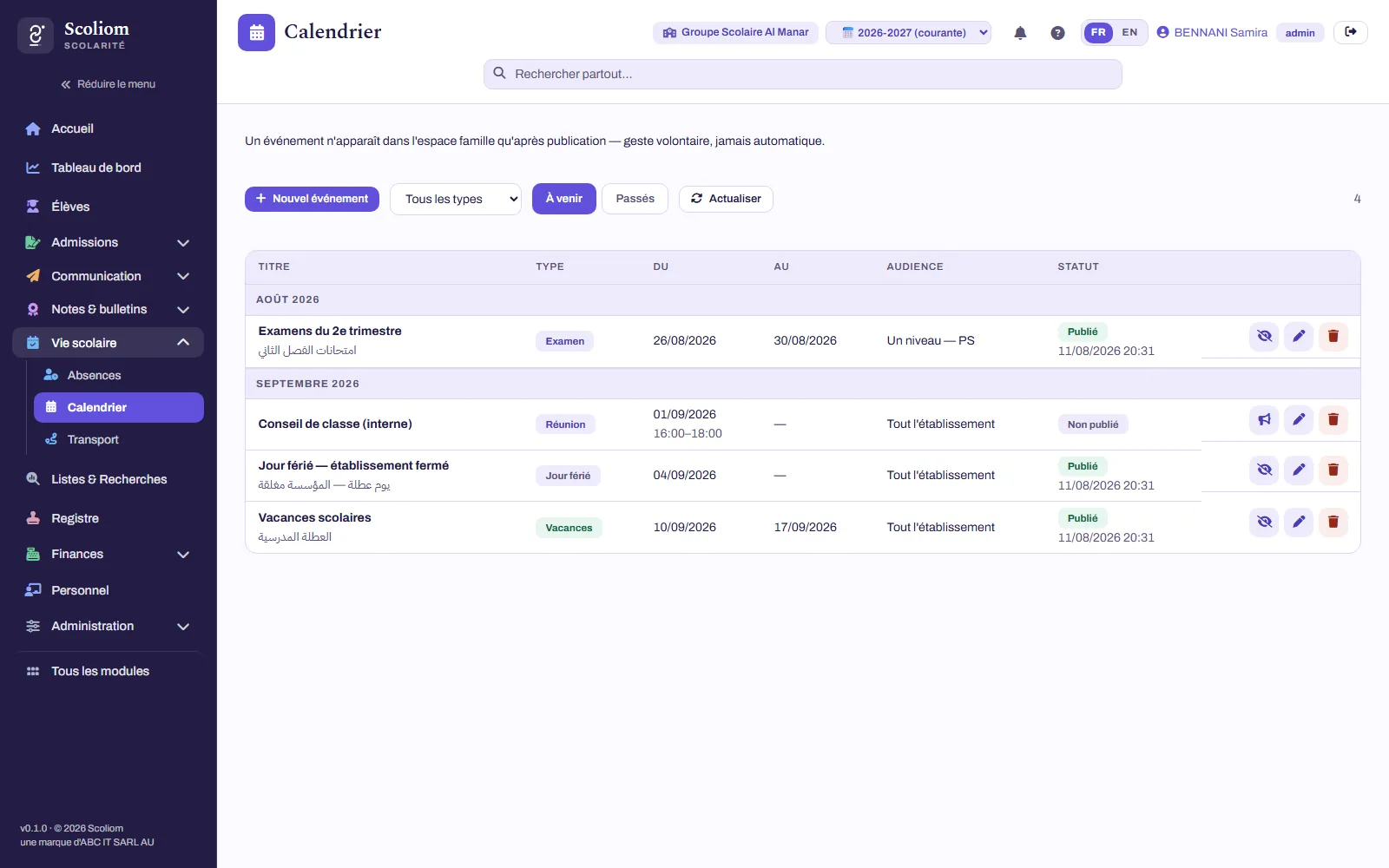Viewport: 1389px width, 868px height.
Task: Click the notifications bell icon
Action: [x=1020, y=33]
